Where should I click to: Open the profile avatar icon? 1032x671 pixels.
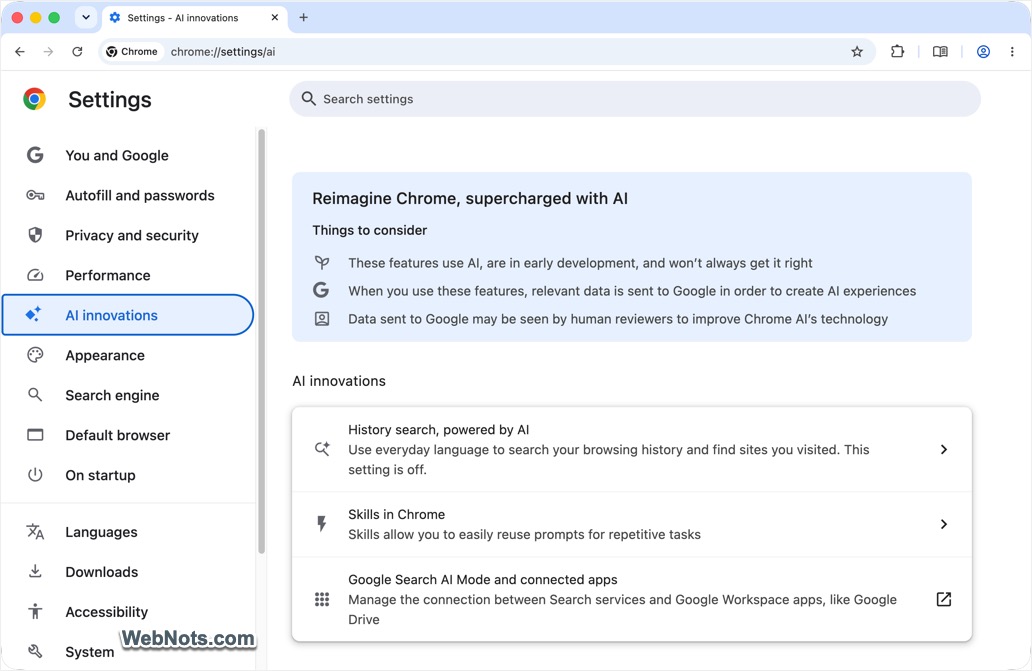point(983,51)
